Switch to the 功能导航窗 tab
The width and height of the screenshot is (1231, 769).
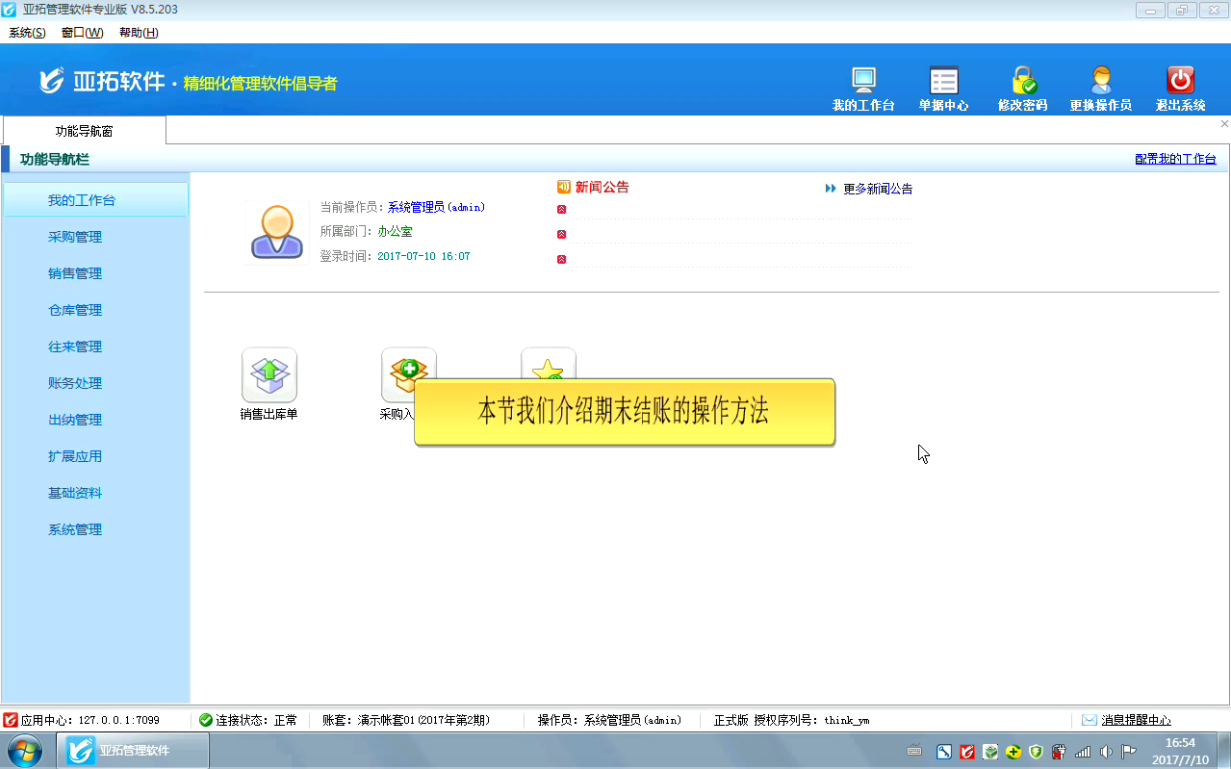(x=84, y=131)
